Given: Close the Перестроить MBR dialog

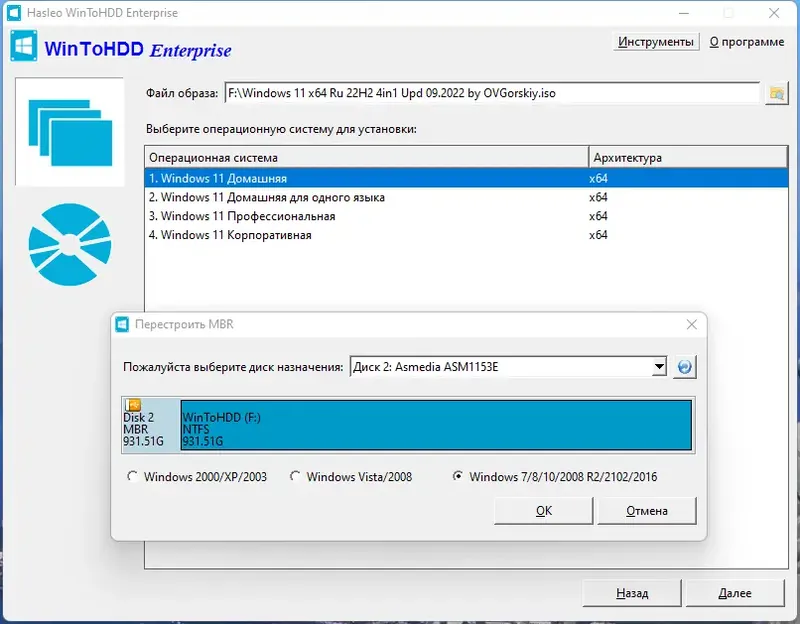Looking at the screenshot, I should 691,325.
